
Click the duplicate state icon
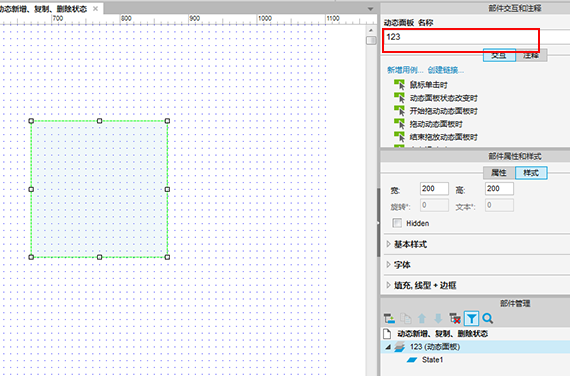coord(406,319)
